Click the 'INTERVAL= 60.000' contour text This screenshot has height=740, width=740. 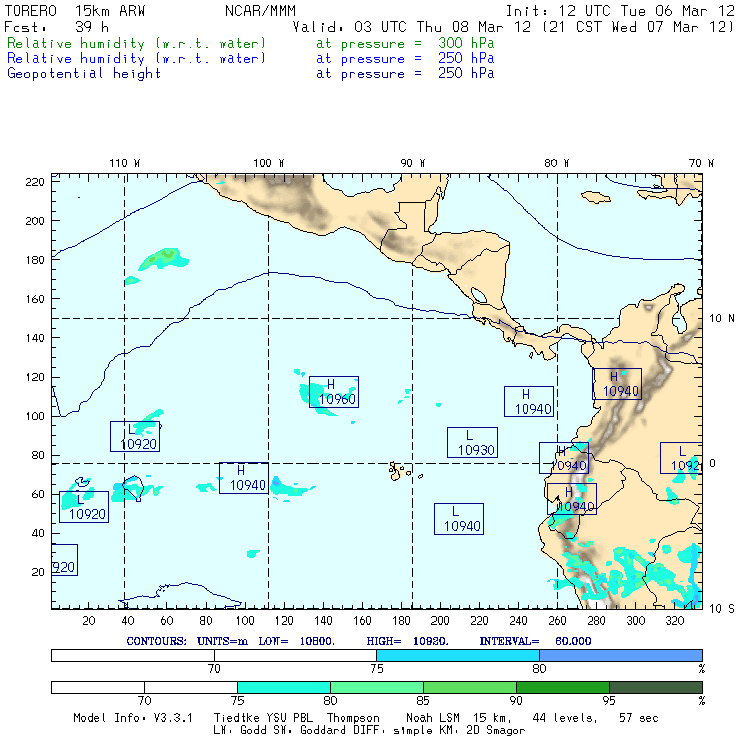pyautogui.click(x=535, y=641)
